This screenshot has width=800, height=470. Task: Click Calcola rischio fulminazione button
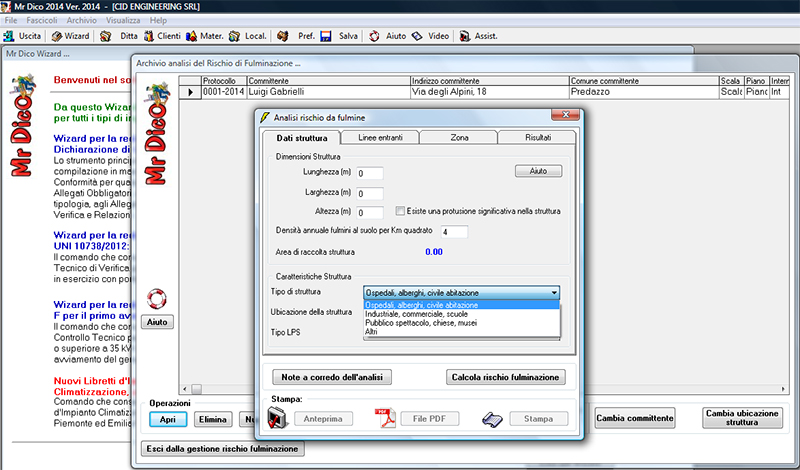[x=507, y=377]
